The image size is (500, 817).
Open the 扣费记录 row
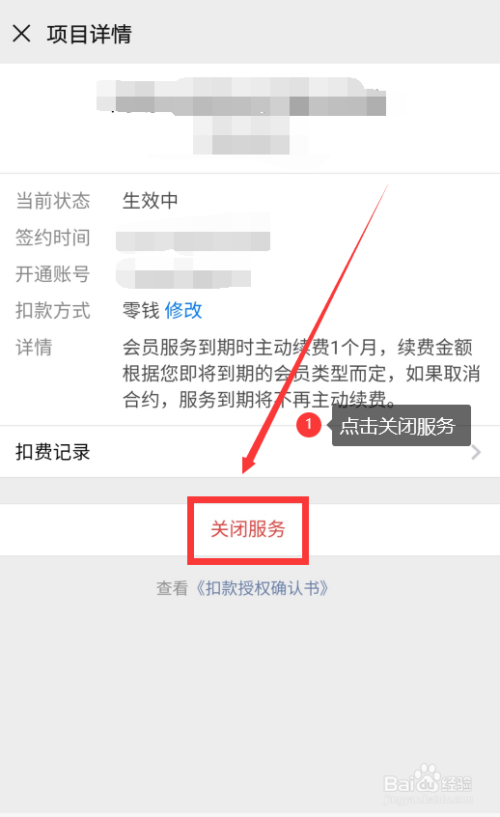click(x=250, y=452)
